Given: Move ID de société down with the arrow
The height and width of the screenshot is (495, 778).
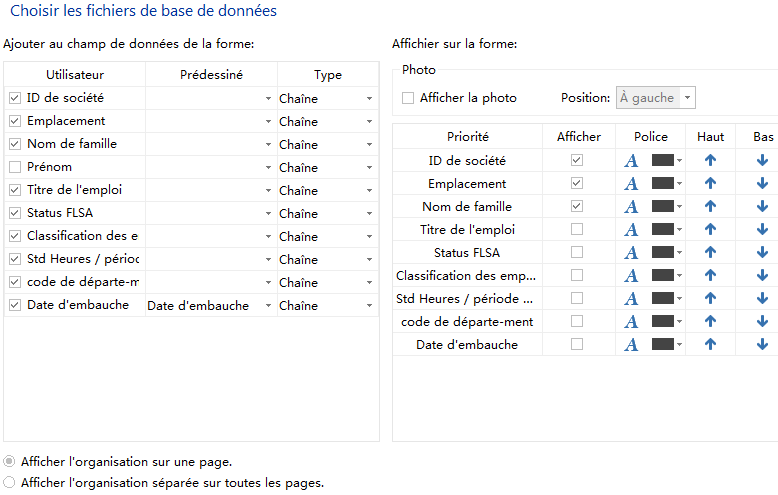Looking at the screenshot, I should (762, 160).
